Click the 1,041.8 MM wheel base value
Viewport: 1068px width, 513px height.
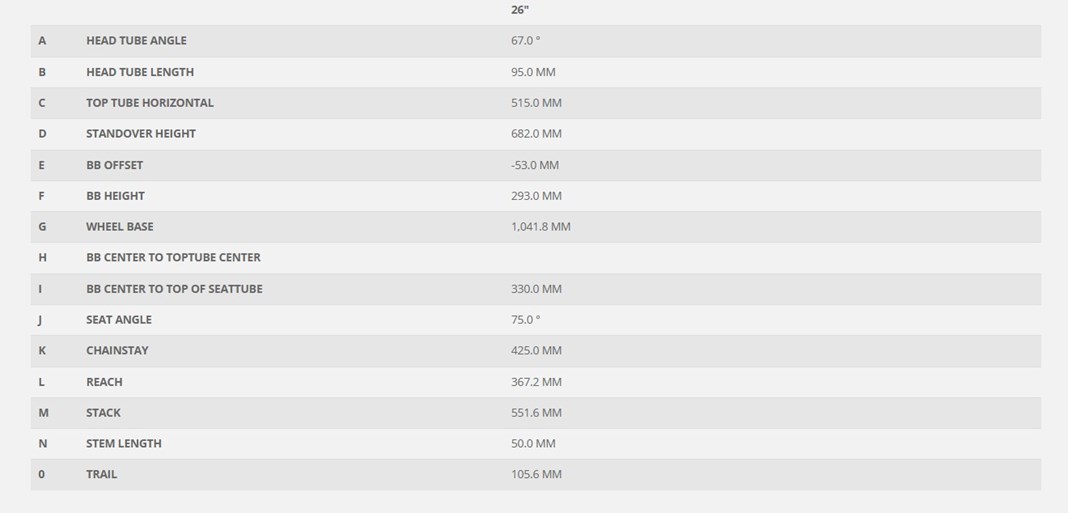pos(541,226)
